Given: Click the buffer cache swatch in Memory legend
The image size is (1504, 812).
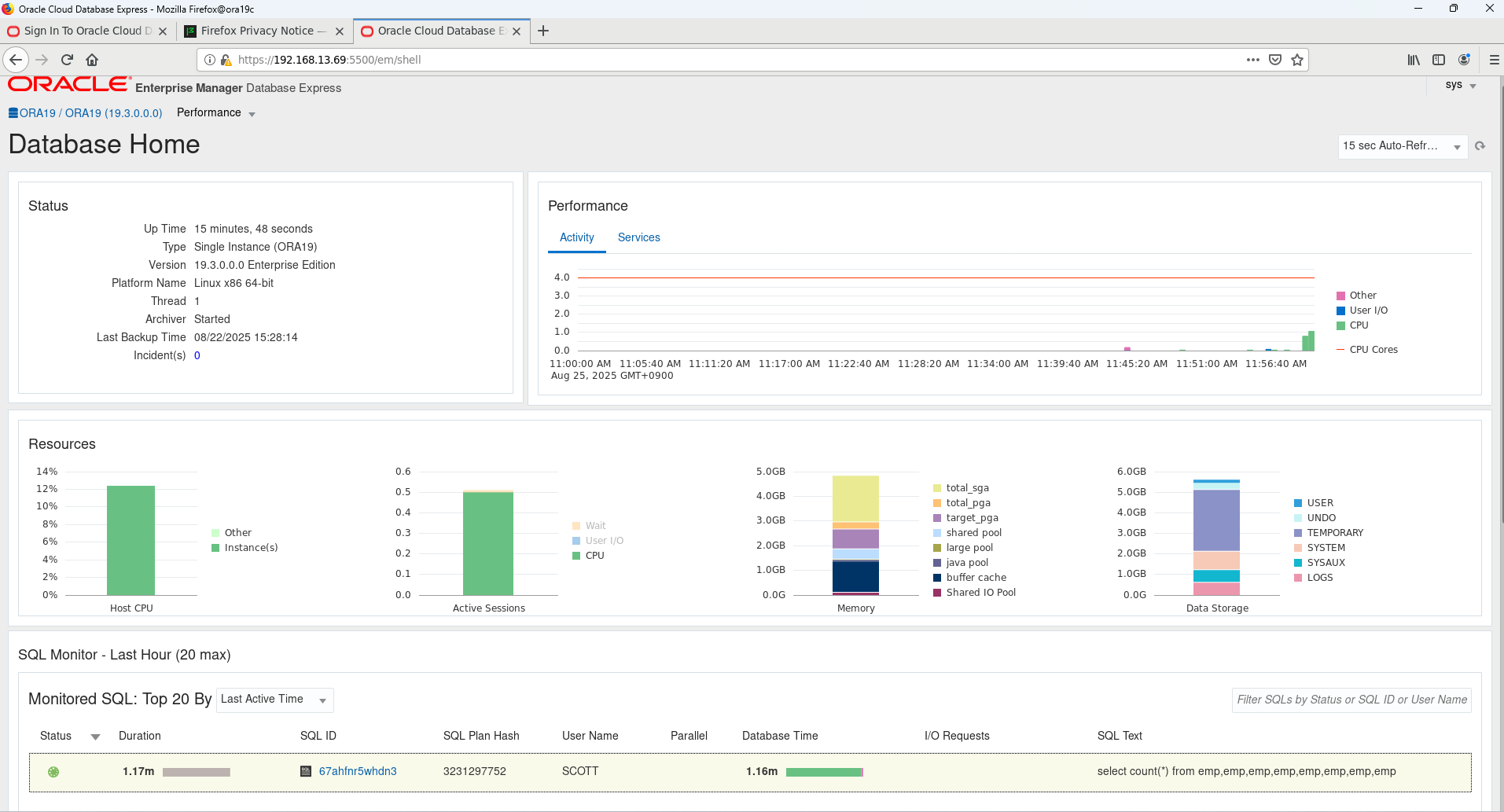Looking at the screenshot, I should (937, 578).
